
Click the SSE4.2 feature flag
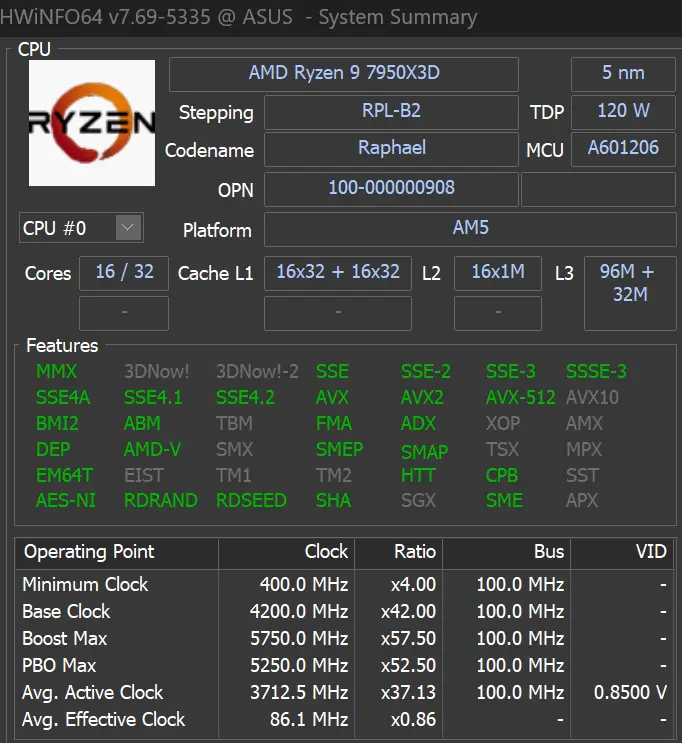pyautogui.click(x=245, y=398)
